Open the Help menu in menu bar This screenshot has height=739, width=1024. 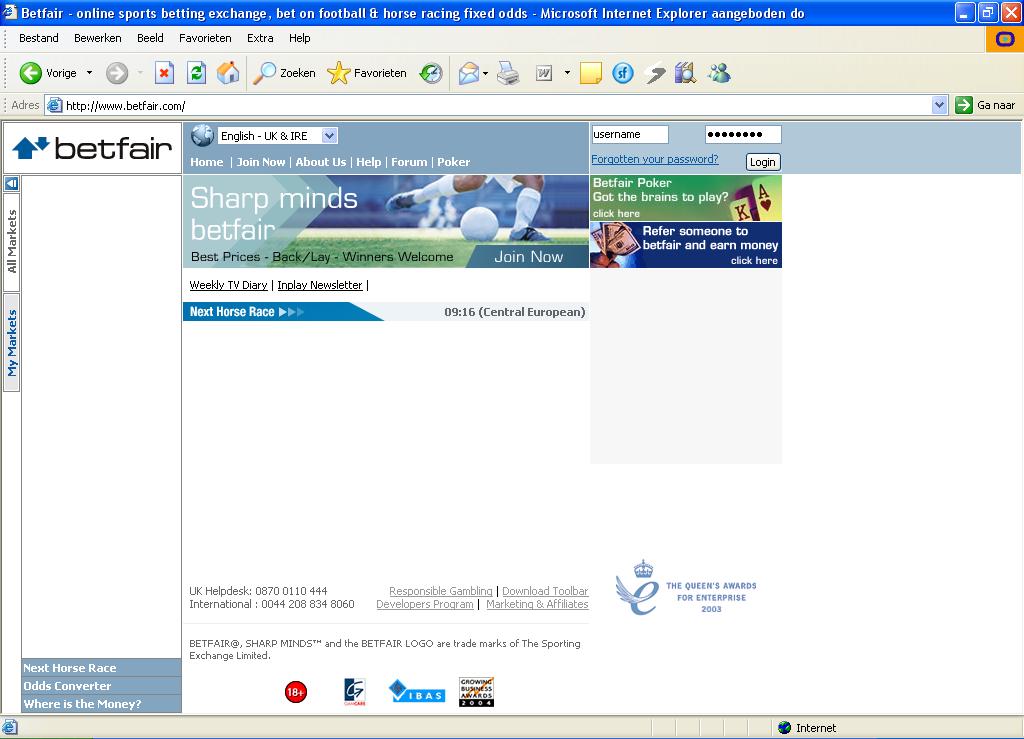[300, 38]
